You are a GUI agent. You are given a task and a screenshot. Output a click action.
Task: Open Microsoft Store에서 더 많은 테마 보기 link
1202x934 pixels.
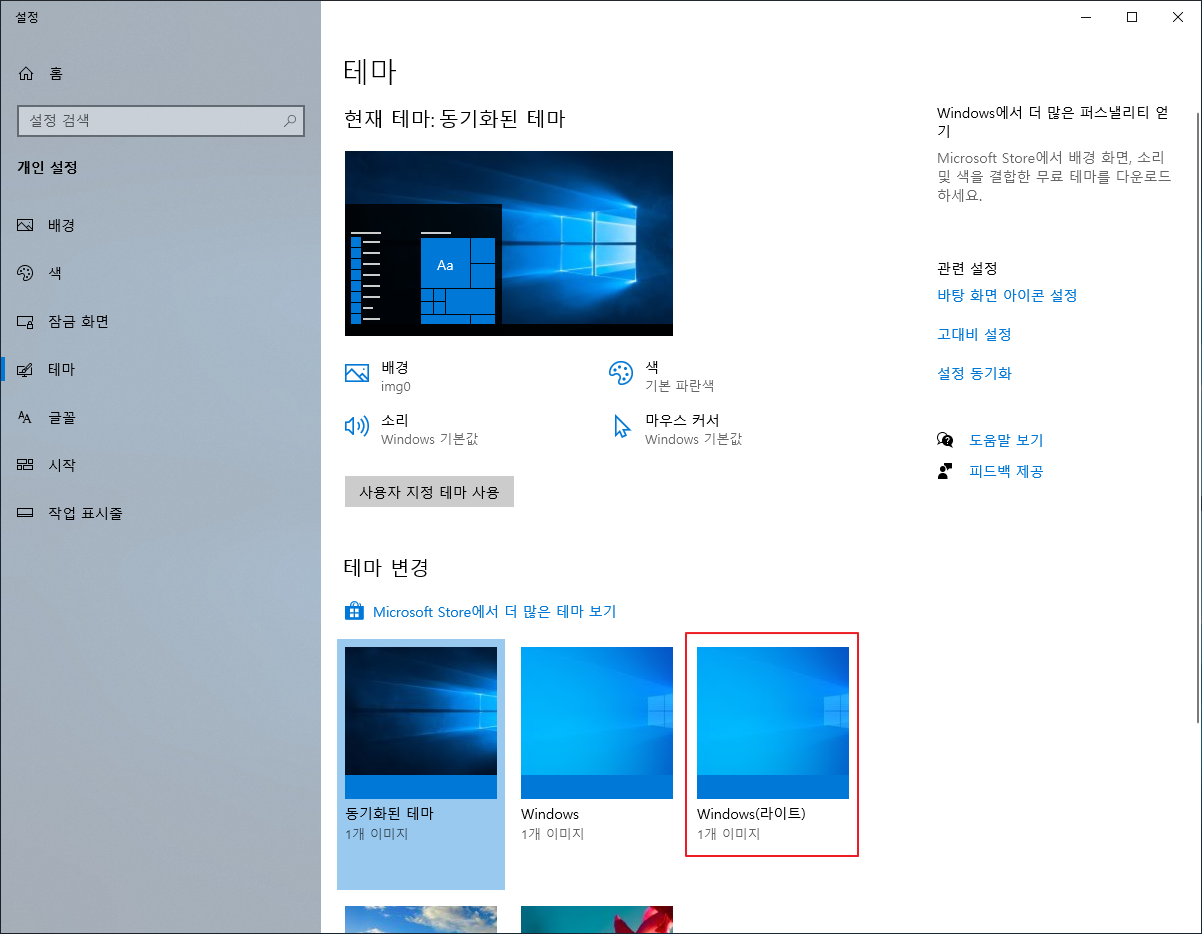pyautogui.click(x=494, y=611)
